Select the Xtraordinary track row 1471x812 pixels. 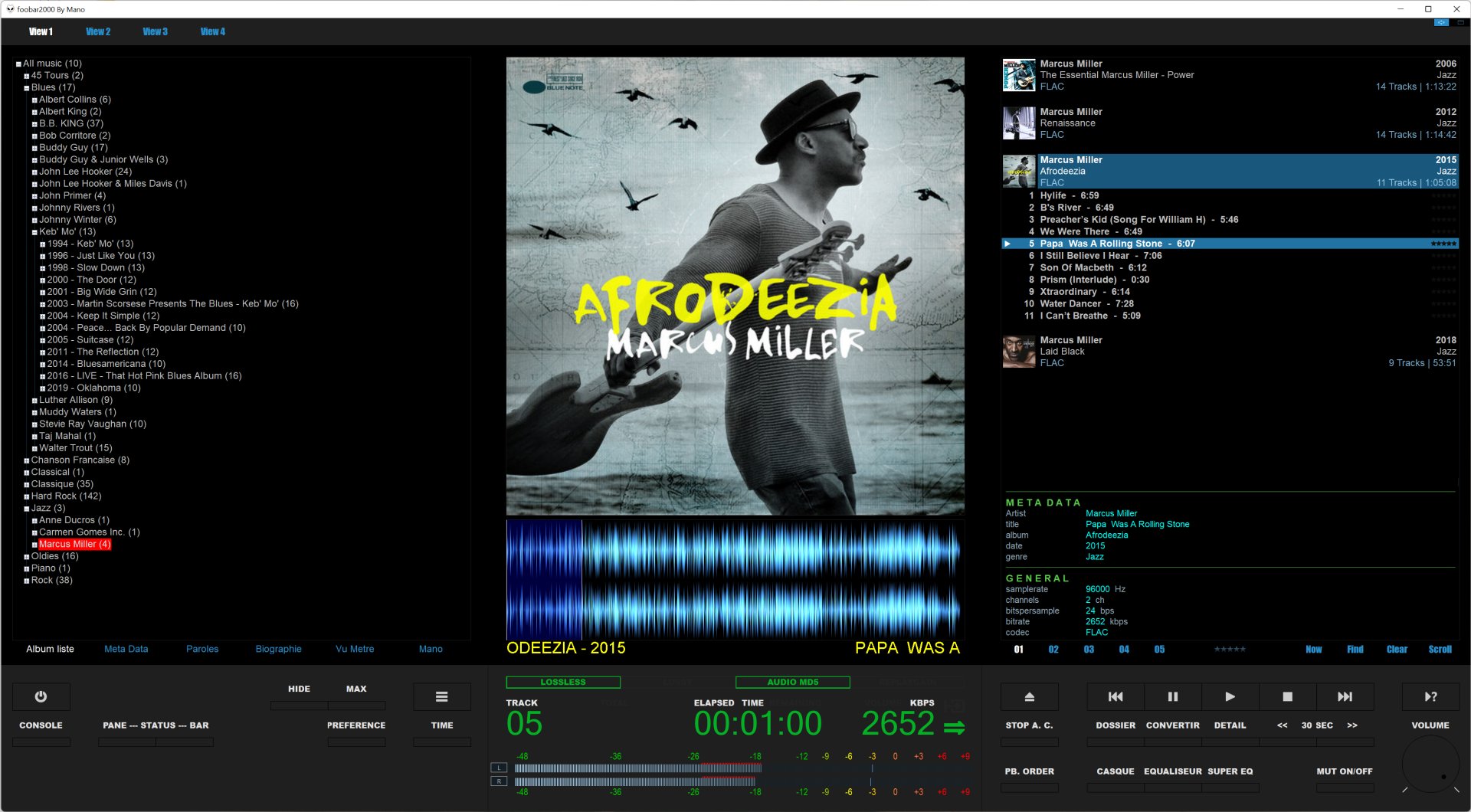[x=1230, y=292]
